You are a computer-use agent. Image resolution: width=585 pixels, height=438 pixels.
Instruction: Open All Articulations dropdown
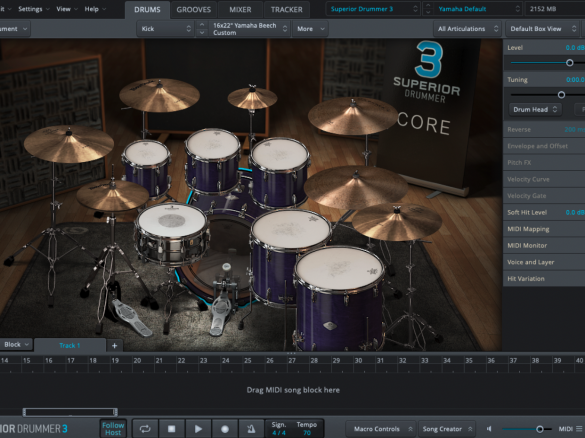click(x=468, y=29)
